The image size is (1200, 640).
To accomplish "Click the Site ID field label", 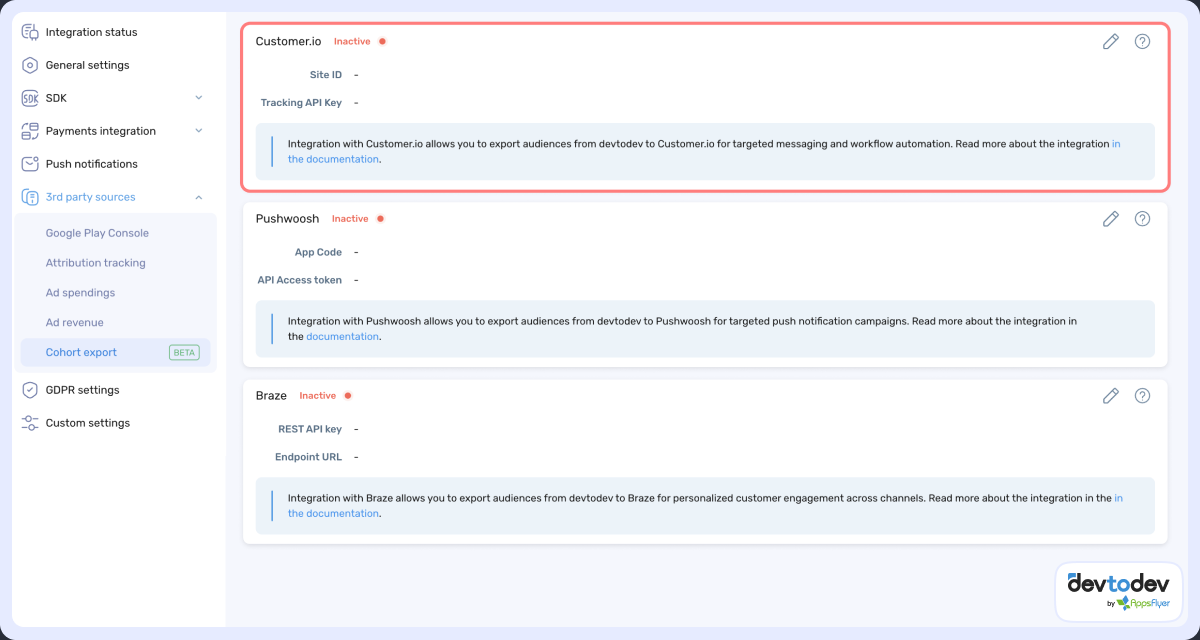I will (x=326, y=75).
